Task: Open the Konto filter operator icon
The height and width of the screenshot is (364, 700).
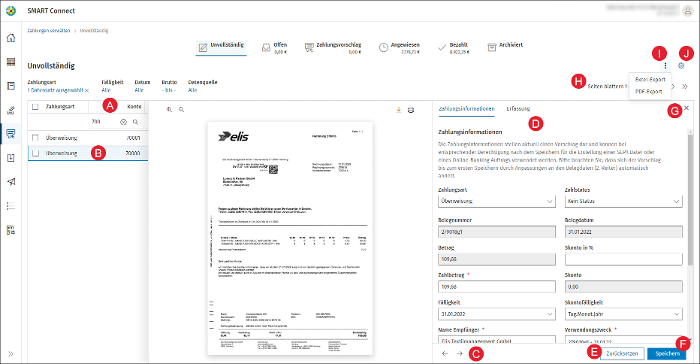Action: [x=123, y=122]
